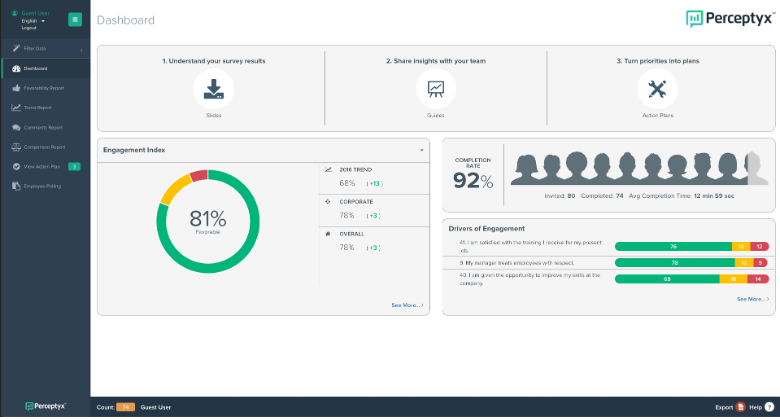
Task: Open the Comments Report menu item
Action: [45, 127]
